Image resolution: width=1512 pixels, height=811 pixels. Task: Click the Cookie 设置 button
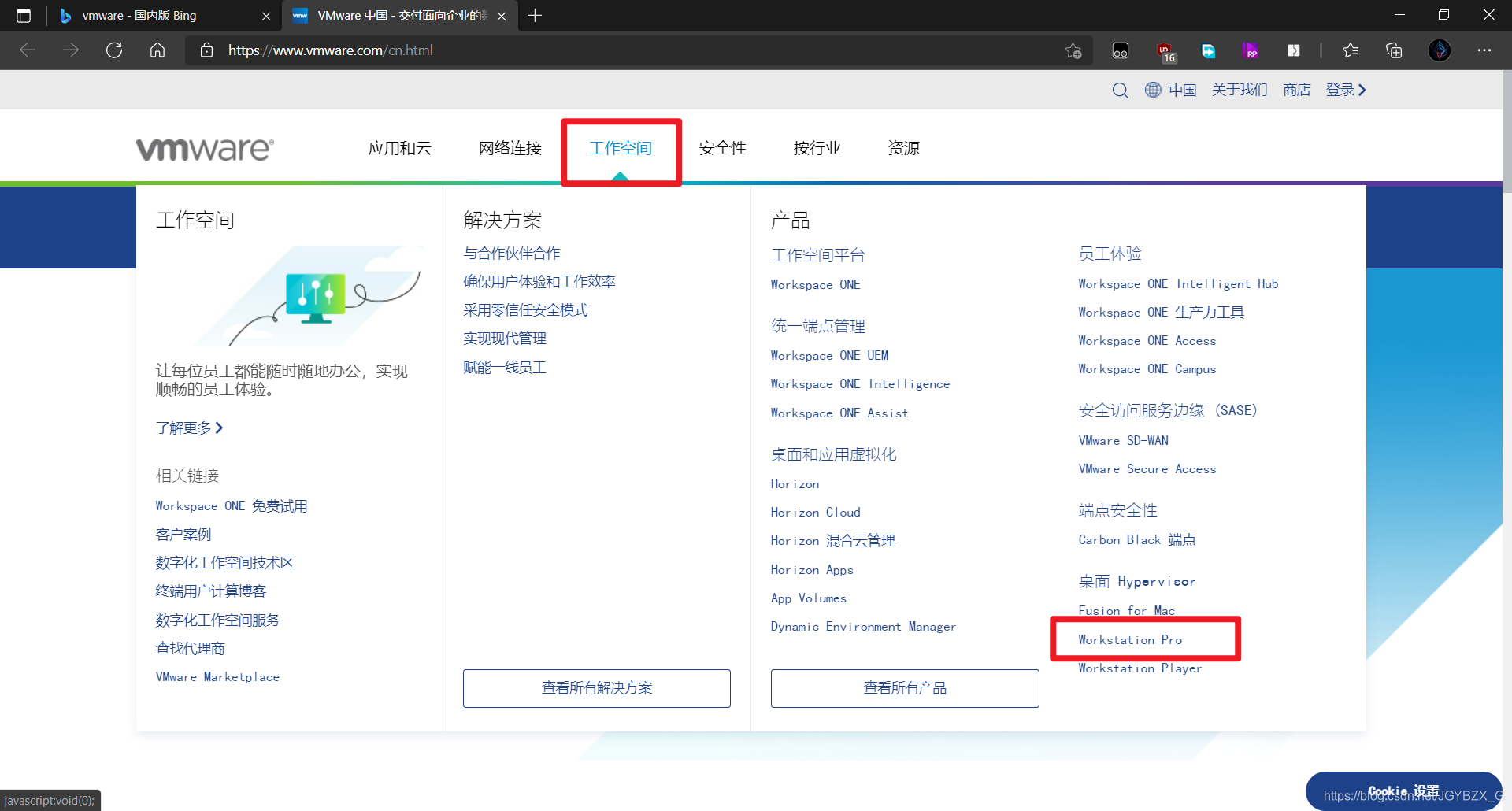[x=1403, y=791]
